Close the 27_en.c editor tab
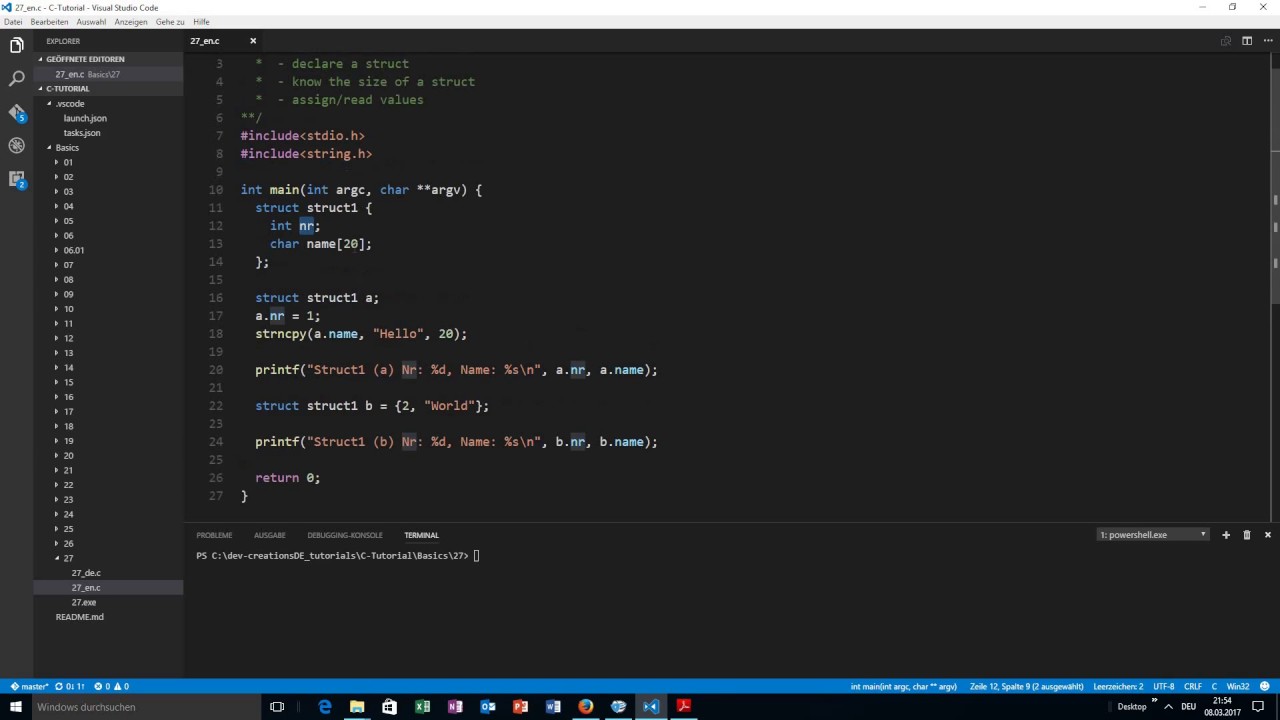Image resolution: width=1280 pixels, height=720 pixels. (253, 41)
